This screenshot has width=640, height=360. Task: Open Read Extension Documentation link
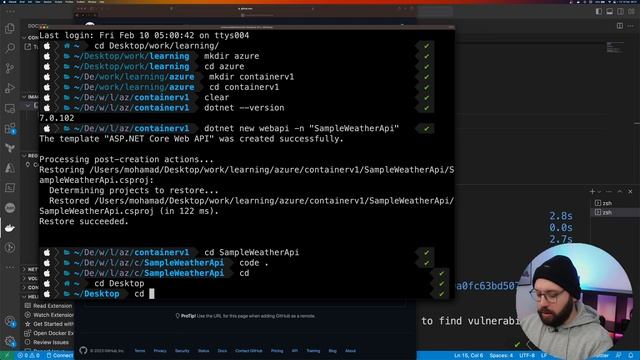(48, 306)
